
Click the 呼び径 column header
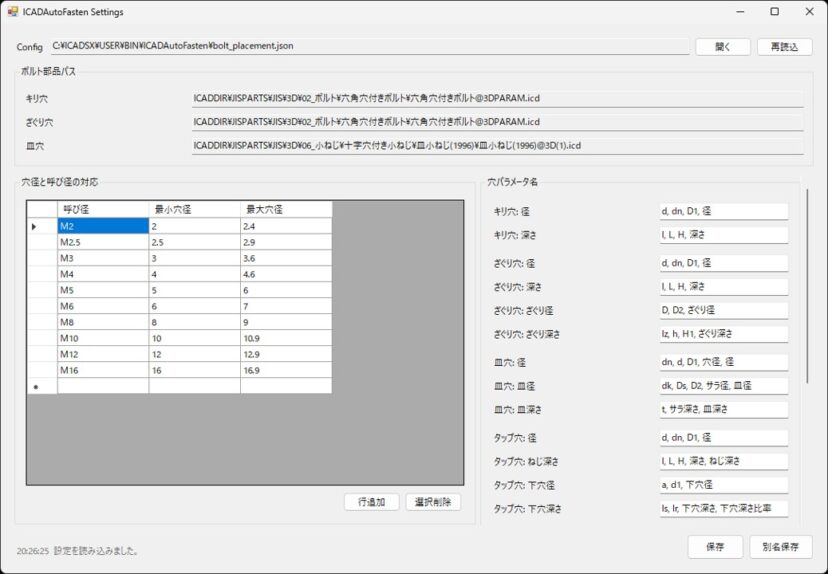102,210
